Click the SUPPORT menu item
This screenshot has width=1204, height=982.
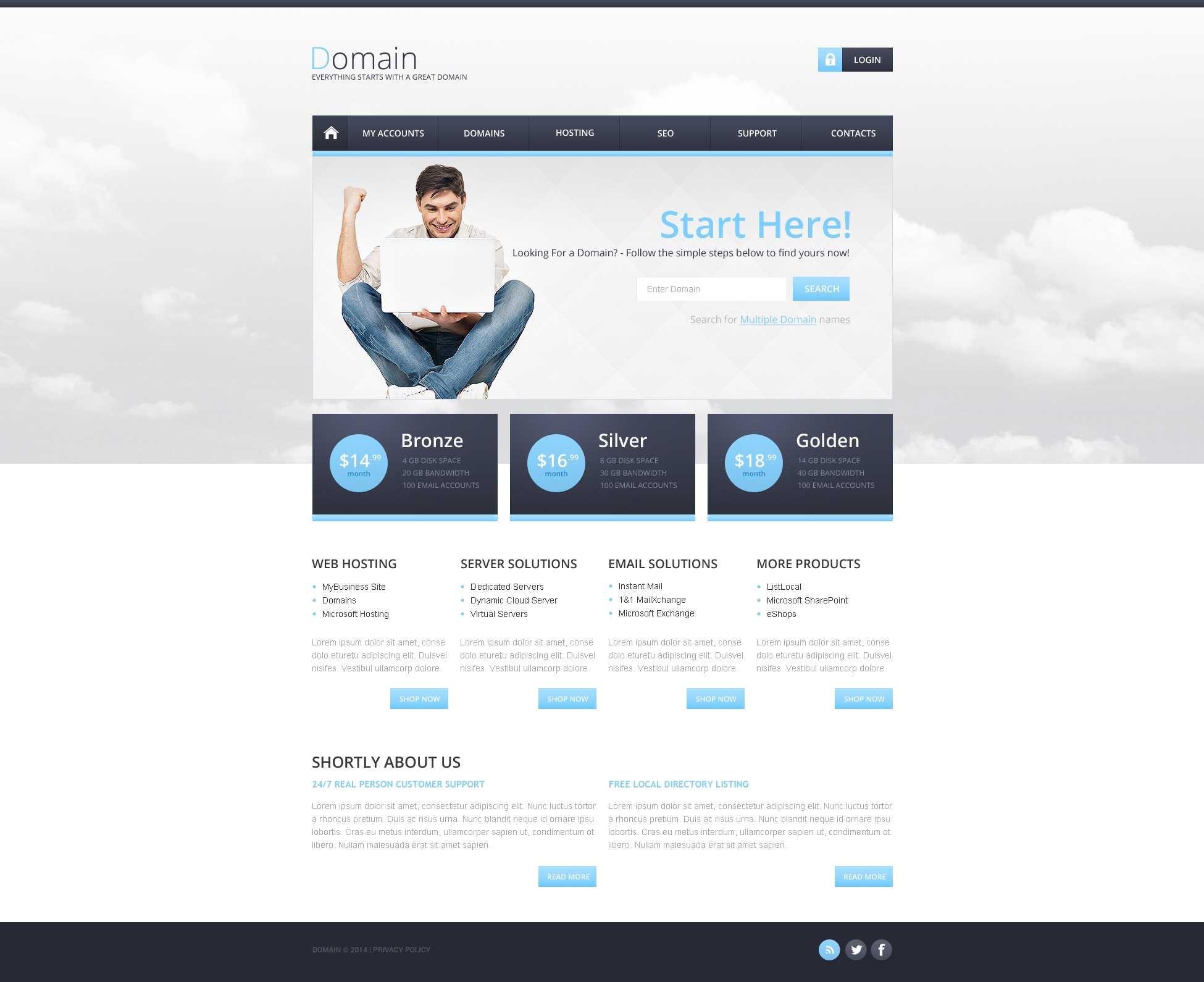[756, 133]
